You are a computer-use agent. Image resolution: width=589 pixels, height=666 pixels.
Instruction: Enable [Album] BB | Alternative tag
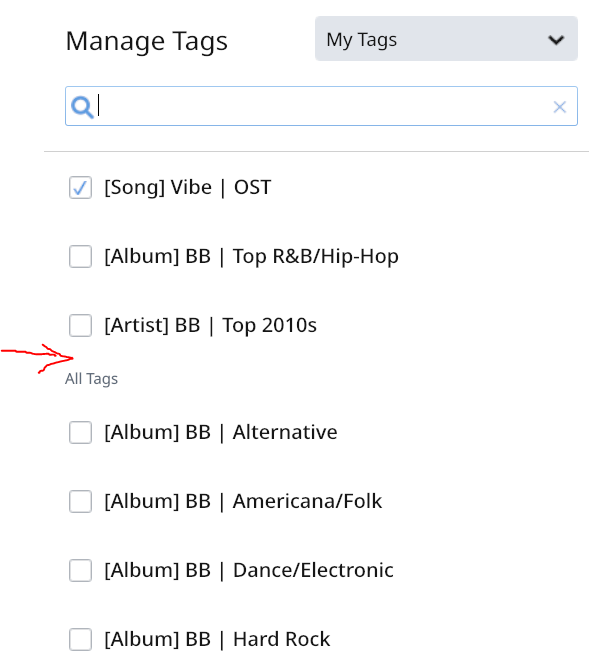click(80, 432)
